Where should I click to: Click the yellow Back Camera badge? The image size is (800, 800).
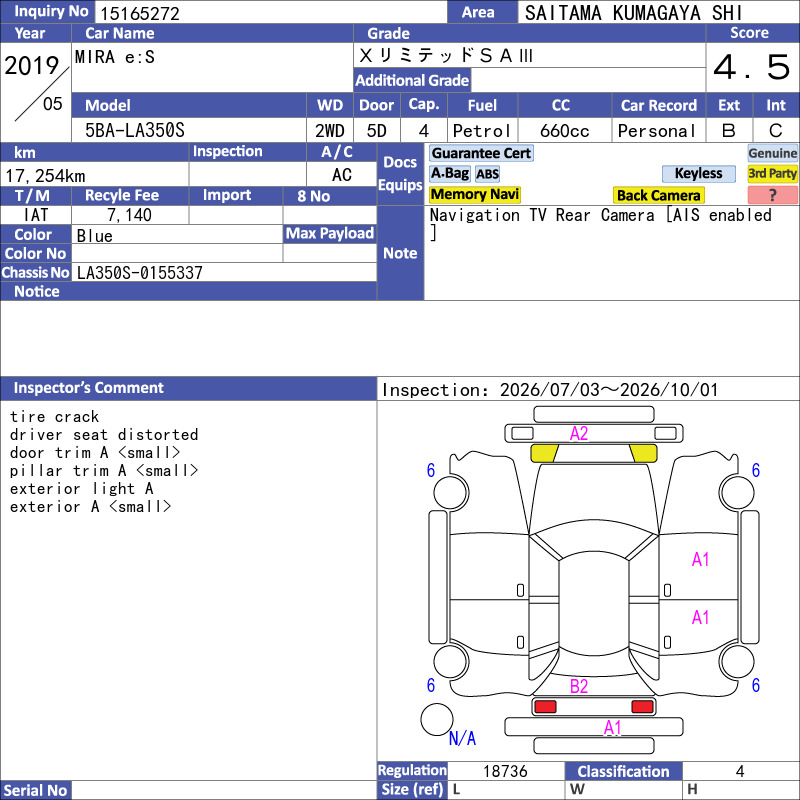pos(658,195)
